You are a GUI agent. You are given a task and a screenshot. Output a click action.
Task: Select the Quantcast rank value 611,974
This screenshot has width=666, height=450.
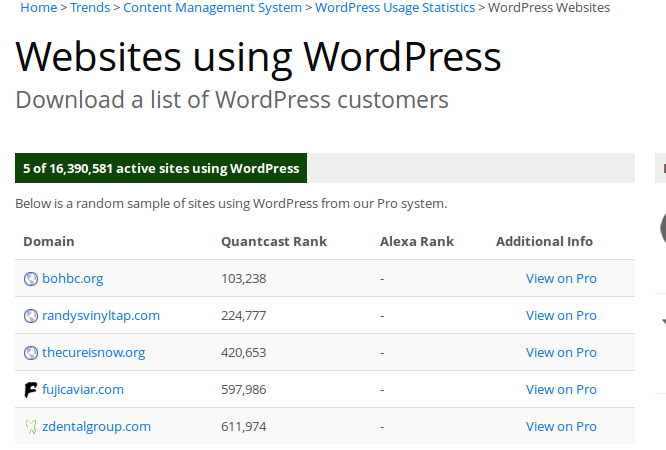point(244,427)
